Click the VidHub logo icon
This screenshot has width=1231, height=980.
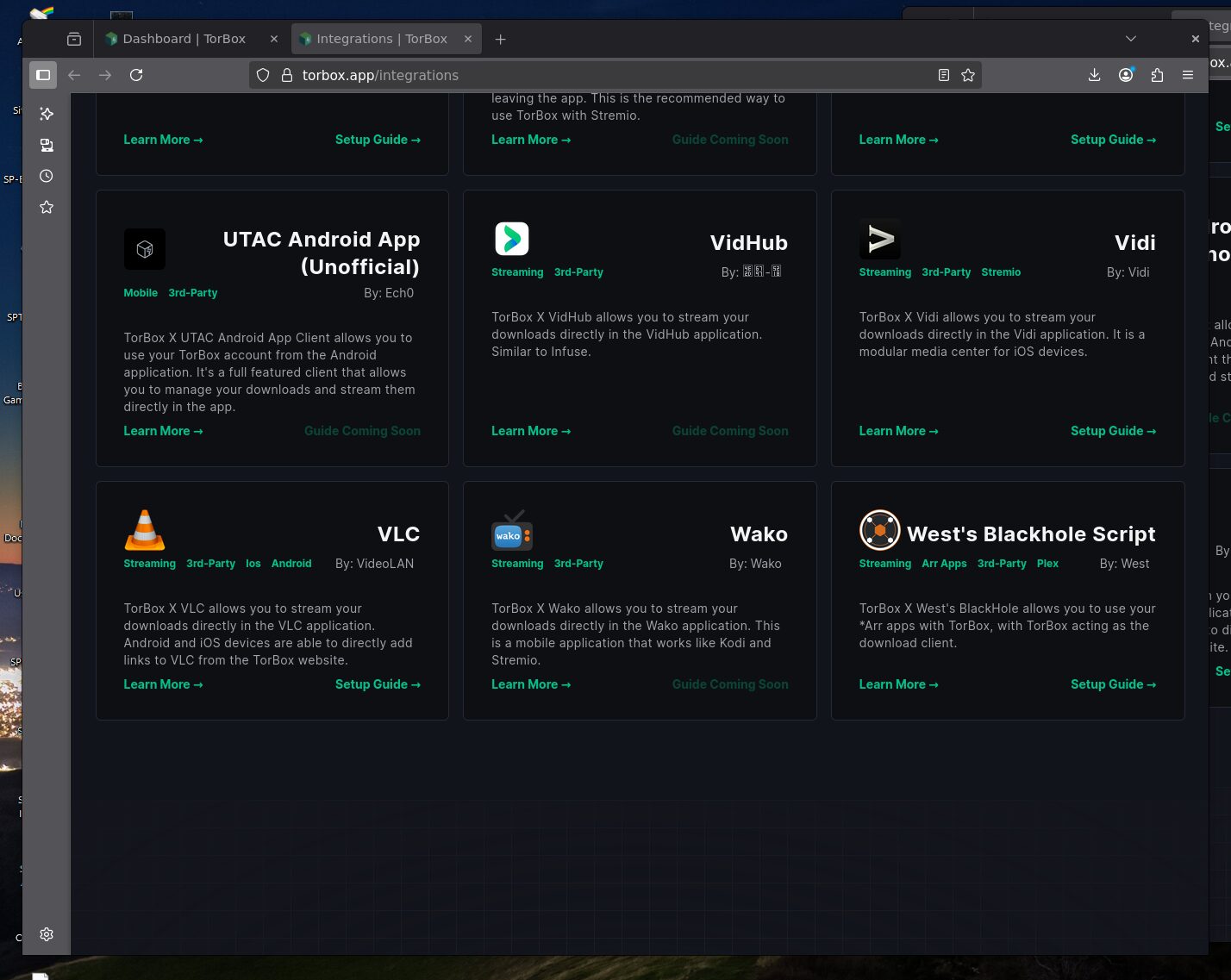[x=512, y=239]
